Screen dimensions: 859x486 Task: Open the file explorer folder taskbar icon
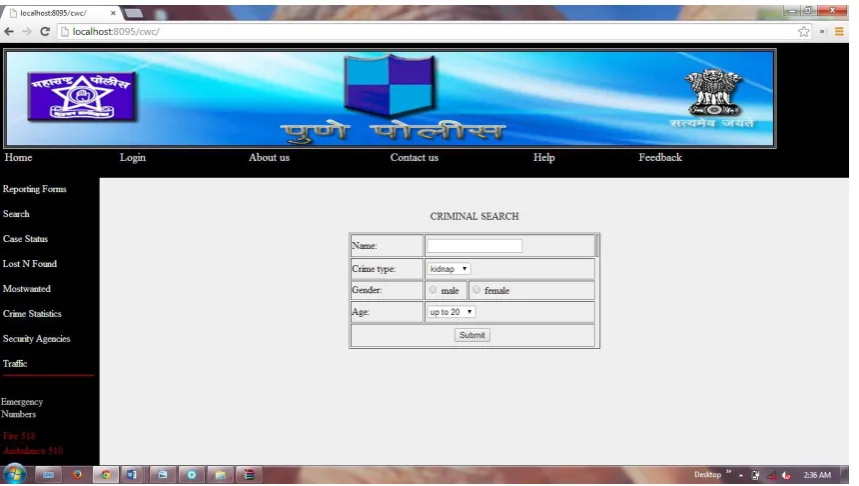(x=220, y=475)
